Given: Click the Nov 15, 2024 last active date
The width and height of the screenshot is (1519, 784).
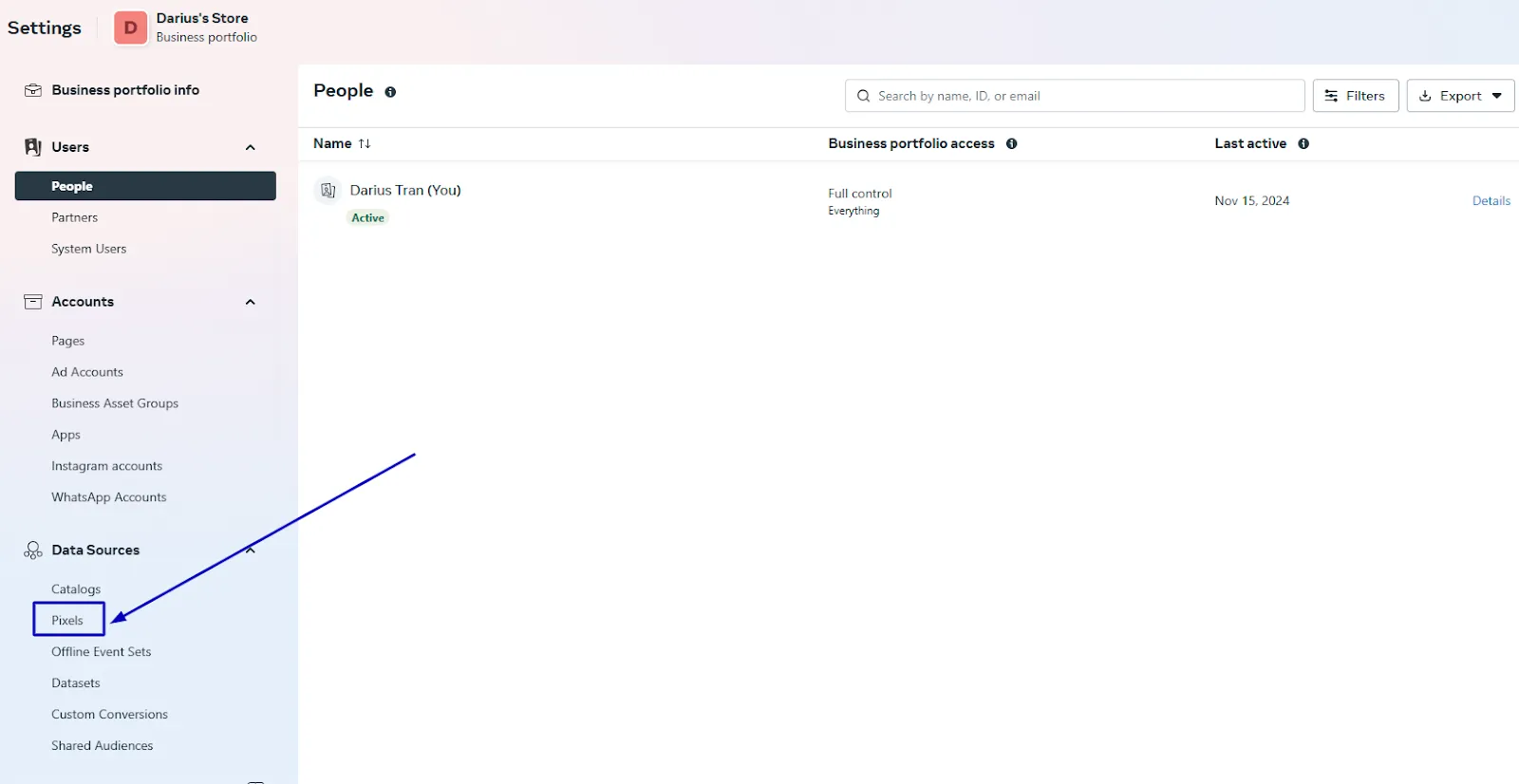Looking at the screenshot, I should click(x=1252, y=200).
